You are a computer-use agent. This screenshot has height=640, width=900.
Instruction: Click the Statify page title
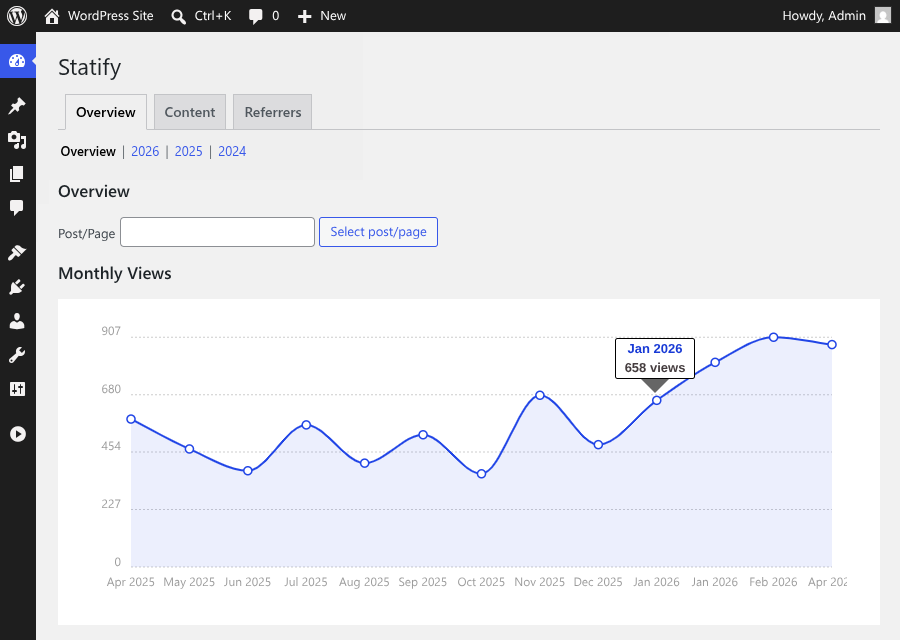coord(90,67)
